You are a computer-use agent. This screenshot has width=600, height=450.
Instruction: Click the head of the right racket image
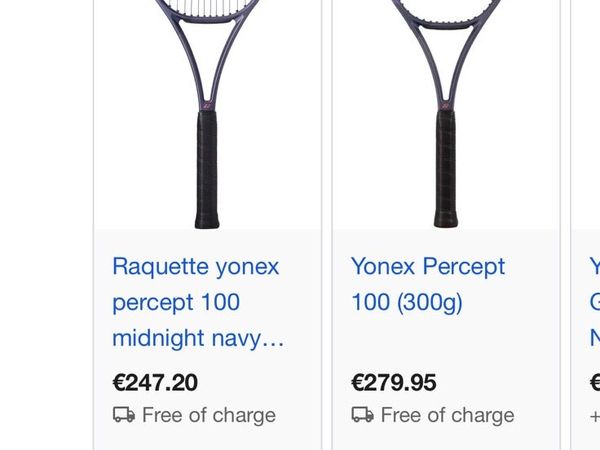(446, 6)
